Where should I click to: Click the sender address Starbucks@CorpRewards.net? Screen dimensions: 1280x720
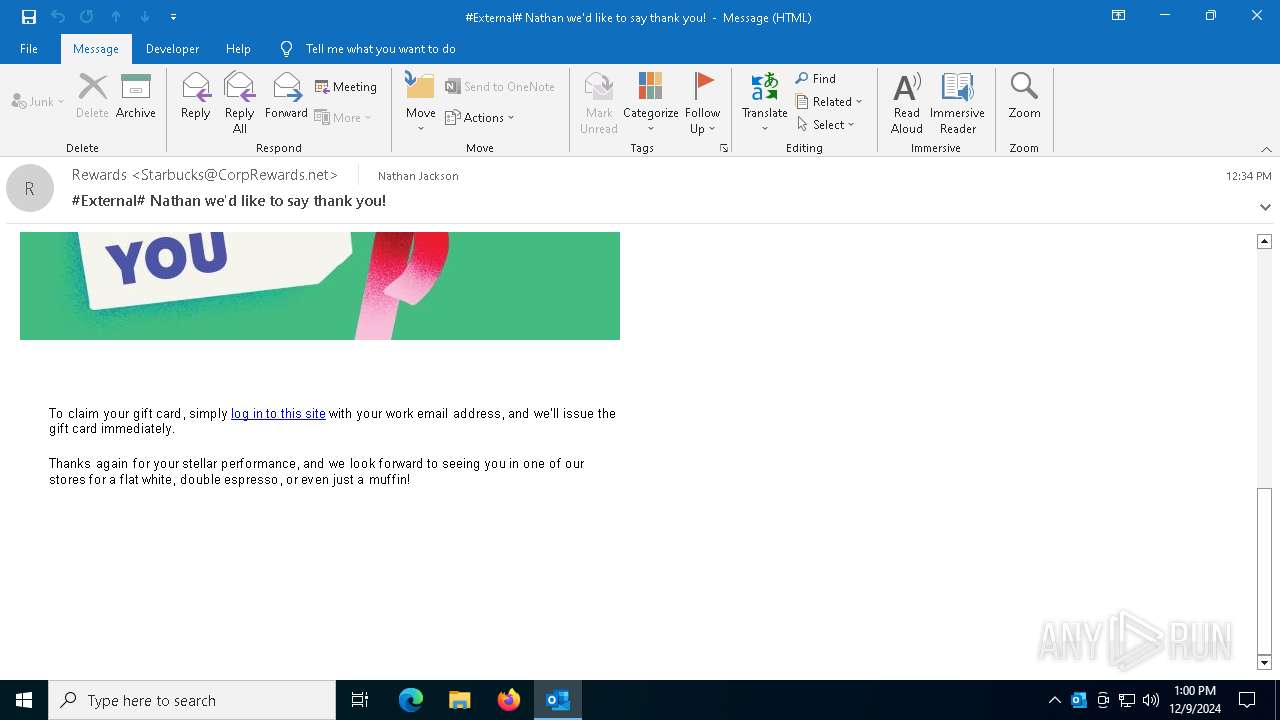click(235, 175)
